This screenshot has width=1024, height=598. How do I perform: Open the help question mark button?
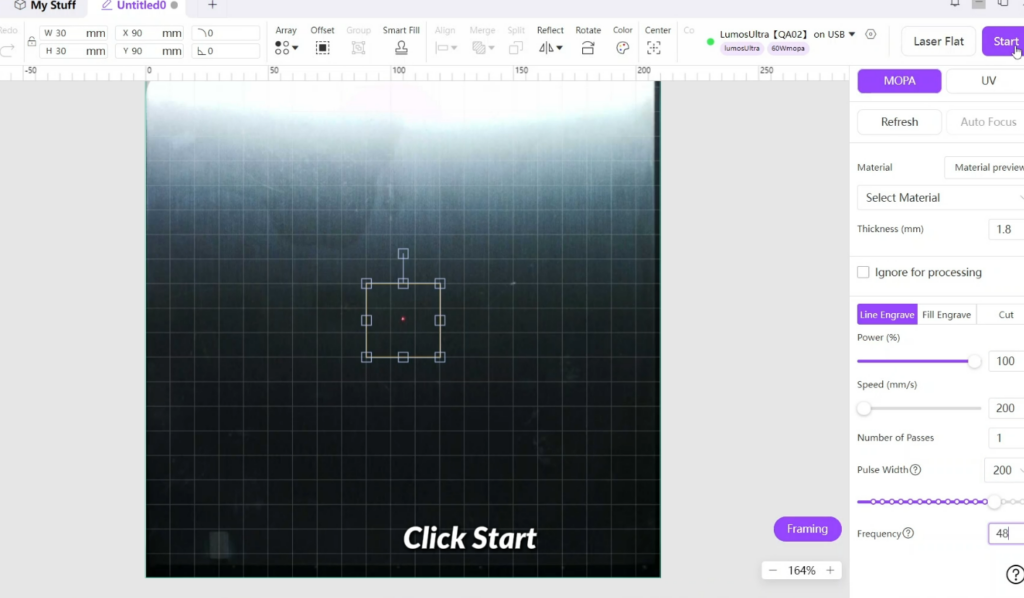click(1015, 574)
